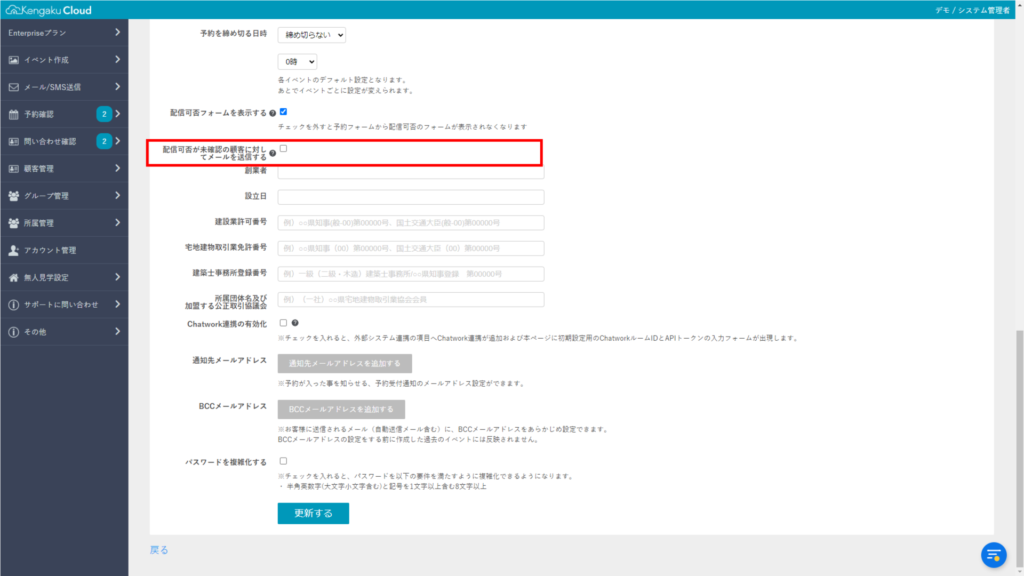Click the 予約確認 badge showing 2
Viewport: 1024px width, 576px height.
pyautogui.click(x=104, y=114)
